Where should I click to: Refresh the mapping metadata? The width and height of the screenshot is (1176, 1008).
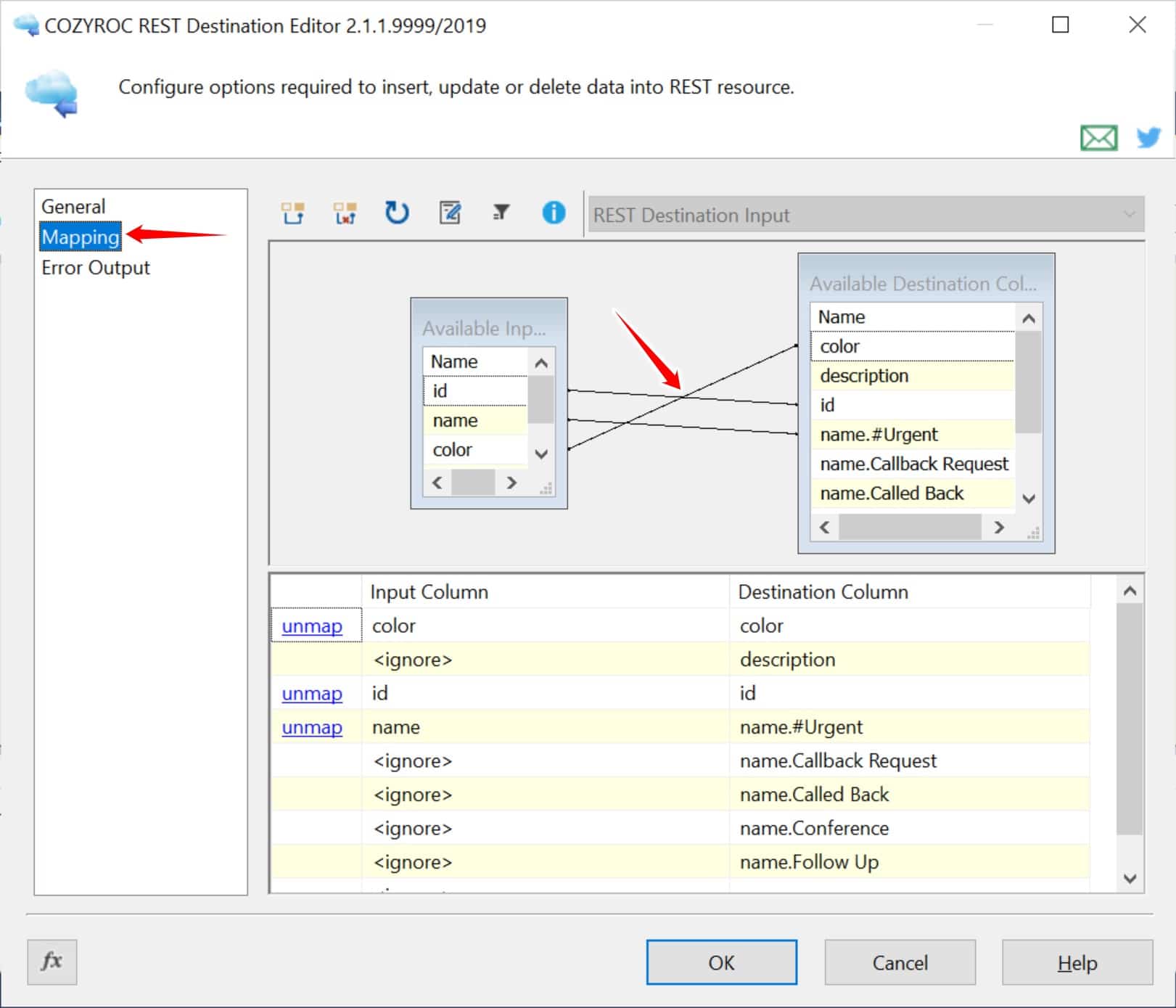point(397,213)
